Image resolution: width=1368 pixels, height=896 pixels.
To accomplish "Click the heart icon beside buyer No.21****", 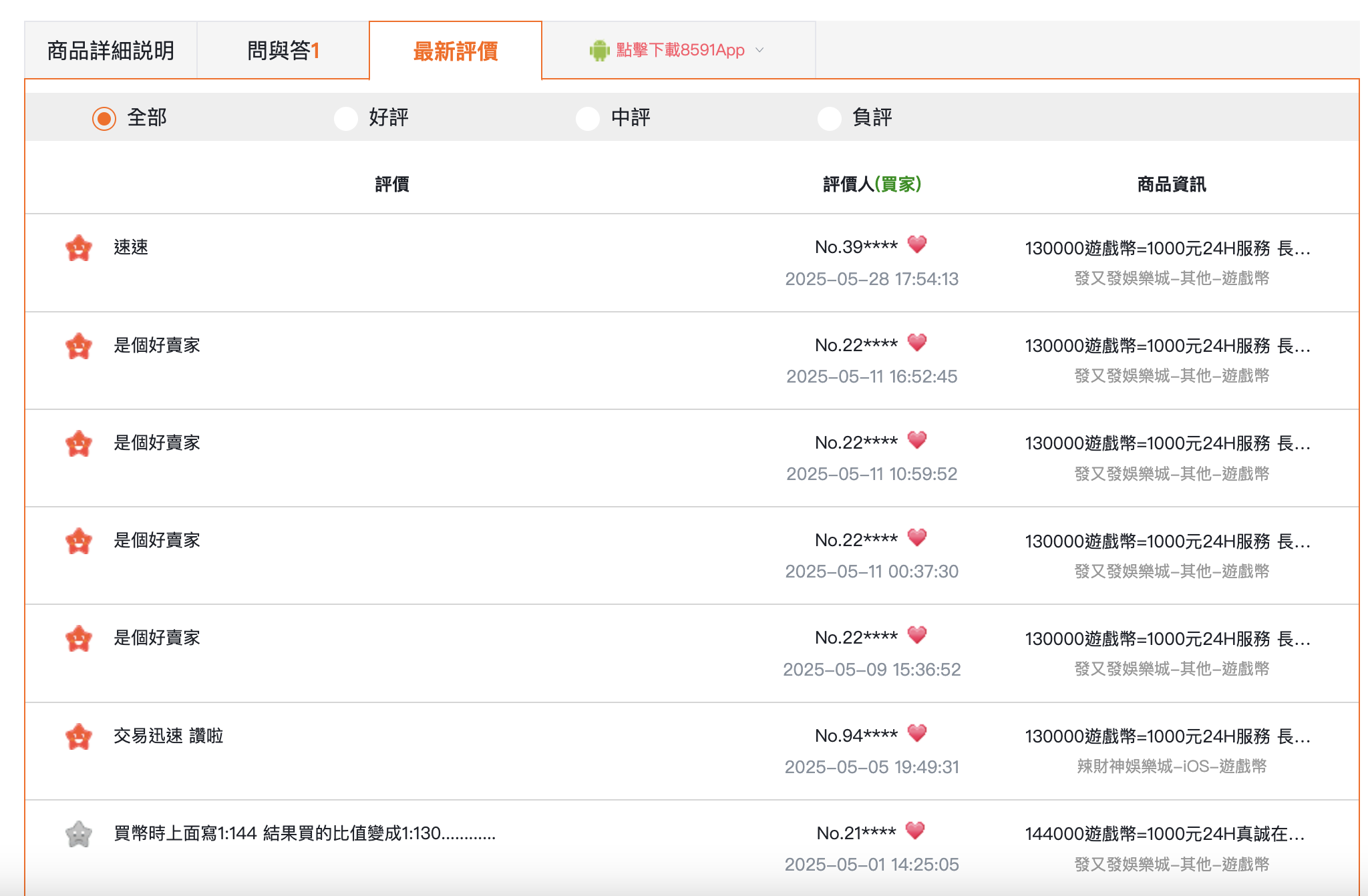I will point(915,831).
